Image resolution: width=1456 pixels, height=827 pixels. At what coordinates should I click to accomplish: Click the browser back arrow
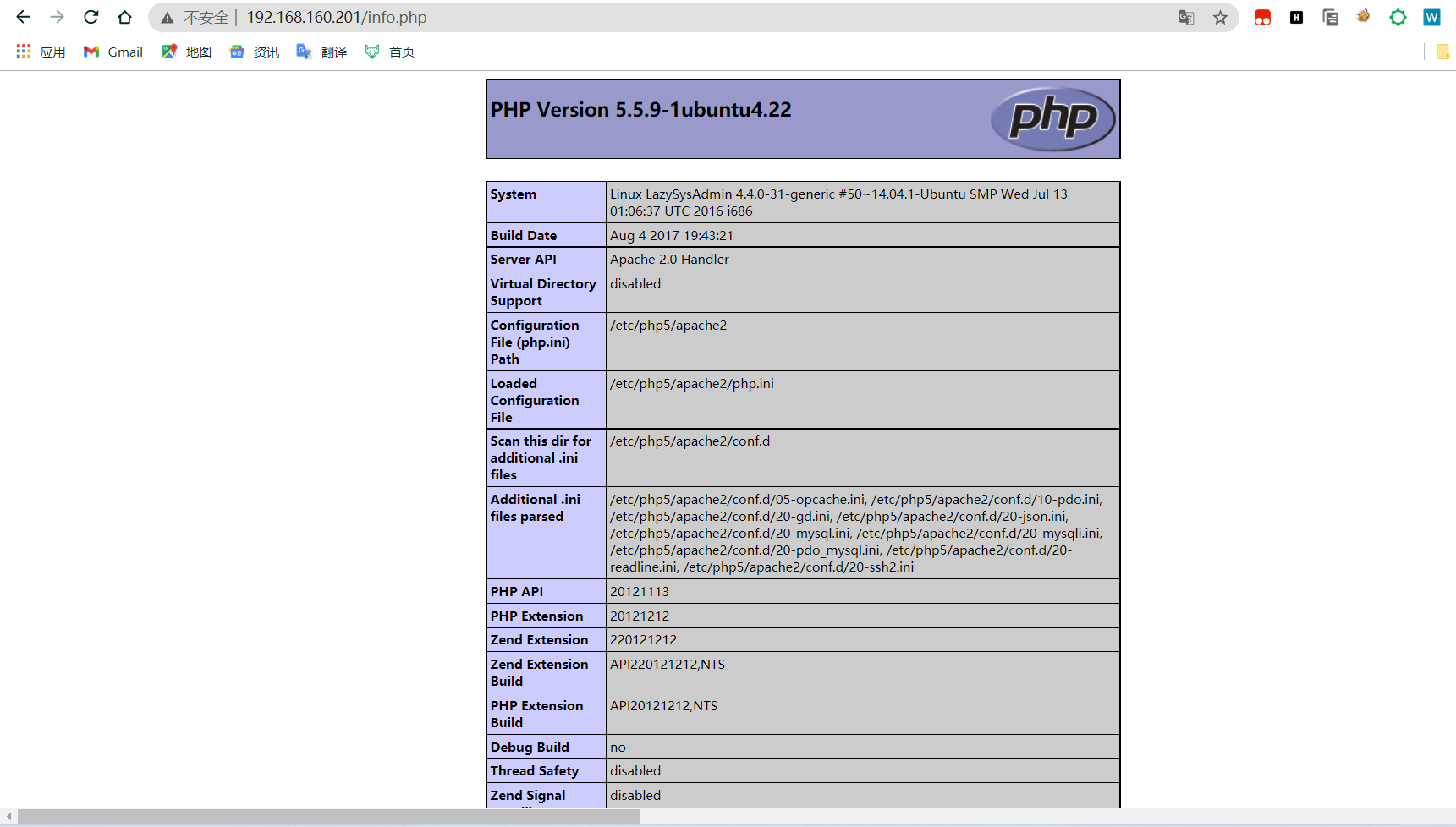click(23, 17)
